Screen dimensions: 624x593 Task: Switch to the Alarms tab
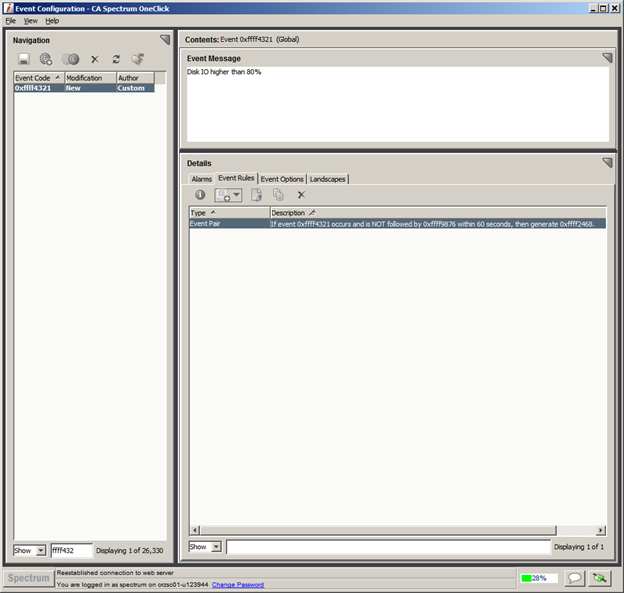pyautogui.click(x=201, y=179)
